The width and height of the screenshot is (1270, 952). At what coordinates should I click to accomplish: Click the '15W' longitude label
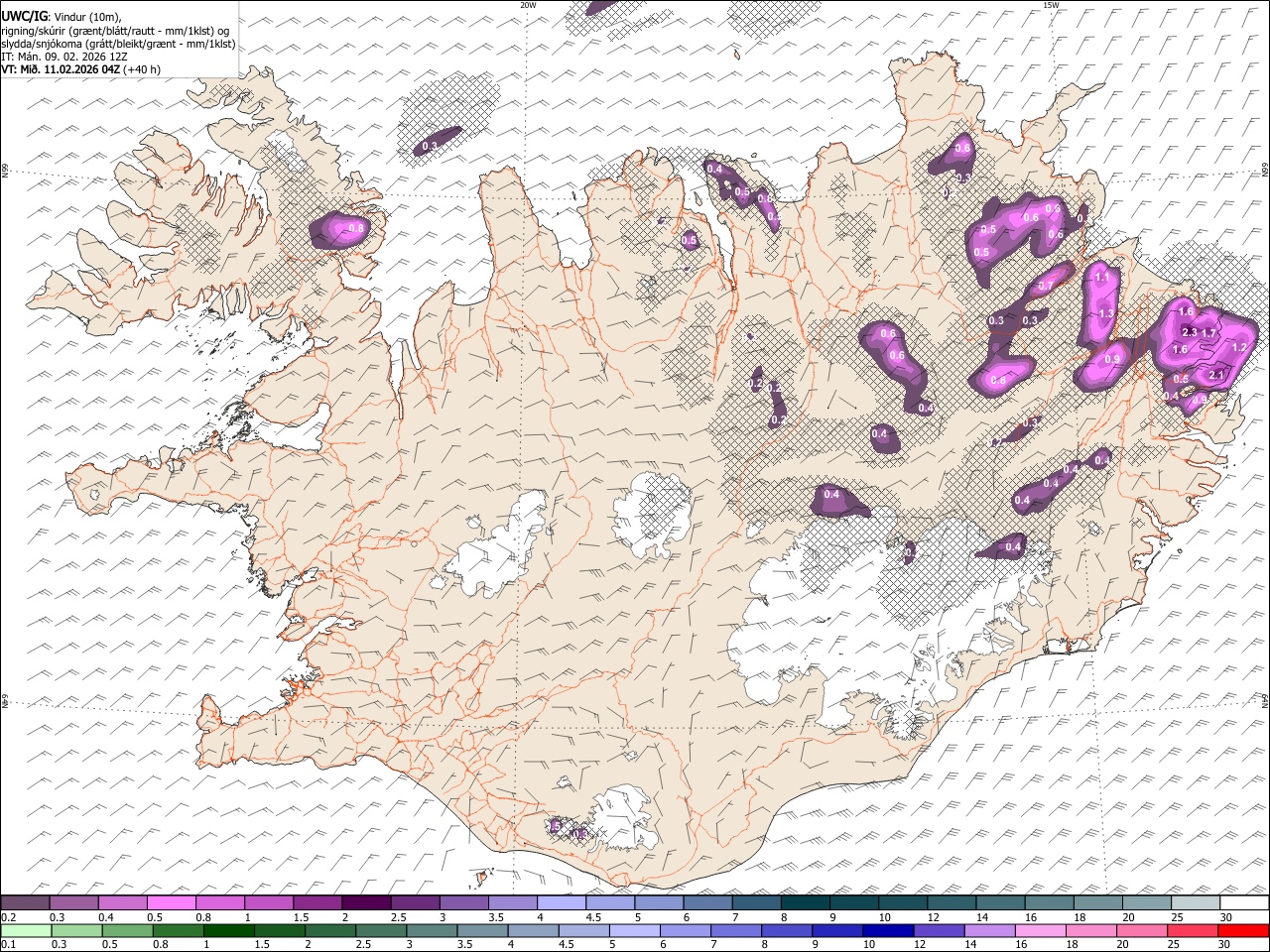point(1051,5)
